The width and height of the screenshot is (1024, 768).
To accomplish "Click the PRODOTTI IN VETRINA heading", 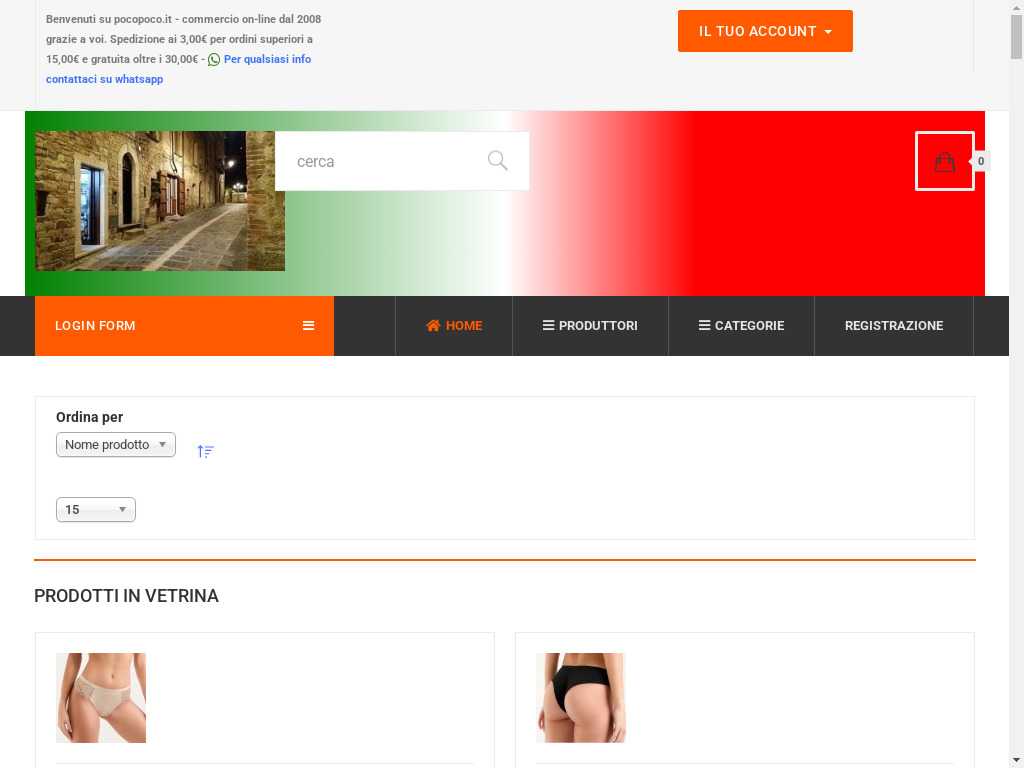I will click(x=126, y=596).
